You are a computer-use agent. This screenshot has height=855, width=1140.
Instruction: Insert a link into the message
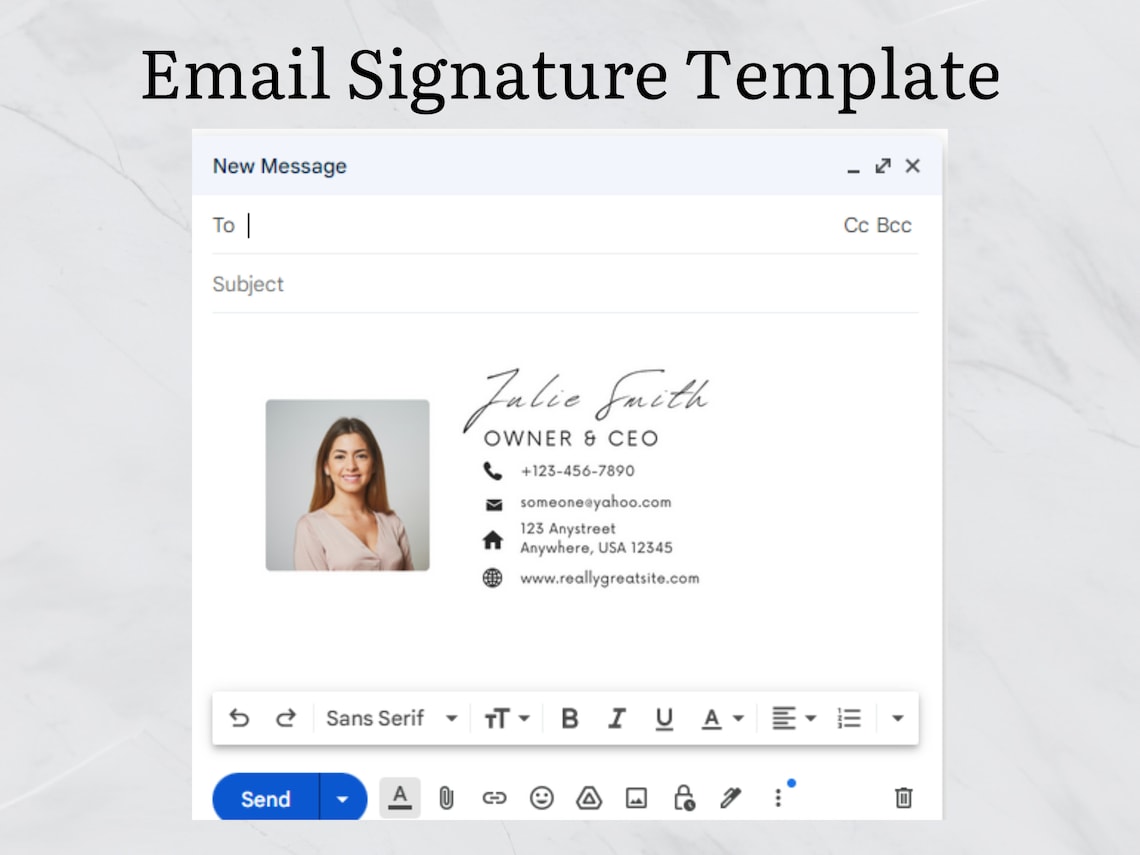[x=494, y=797]
